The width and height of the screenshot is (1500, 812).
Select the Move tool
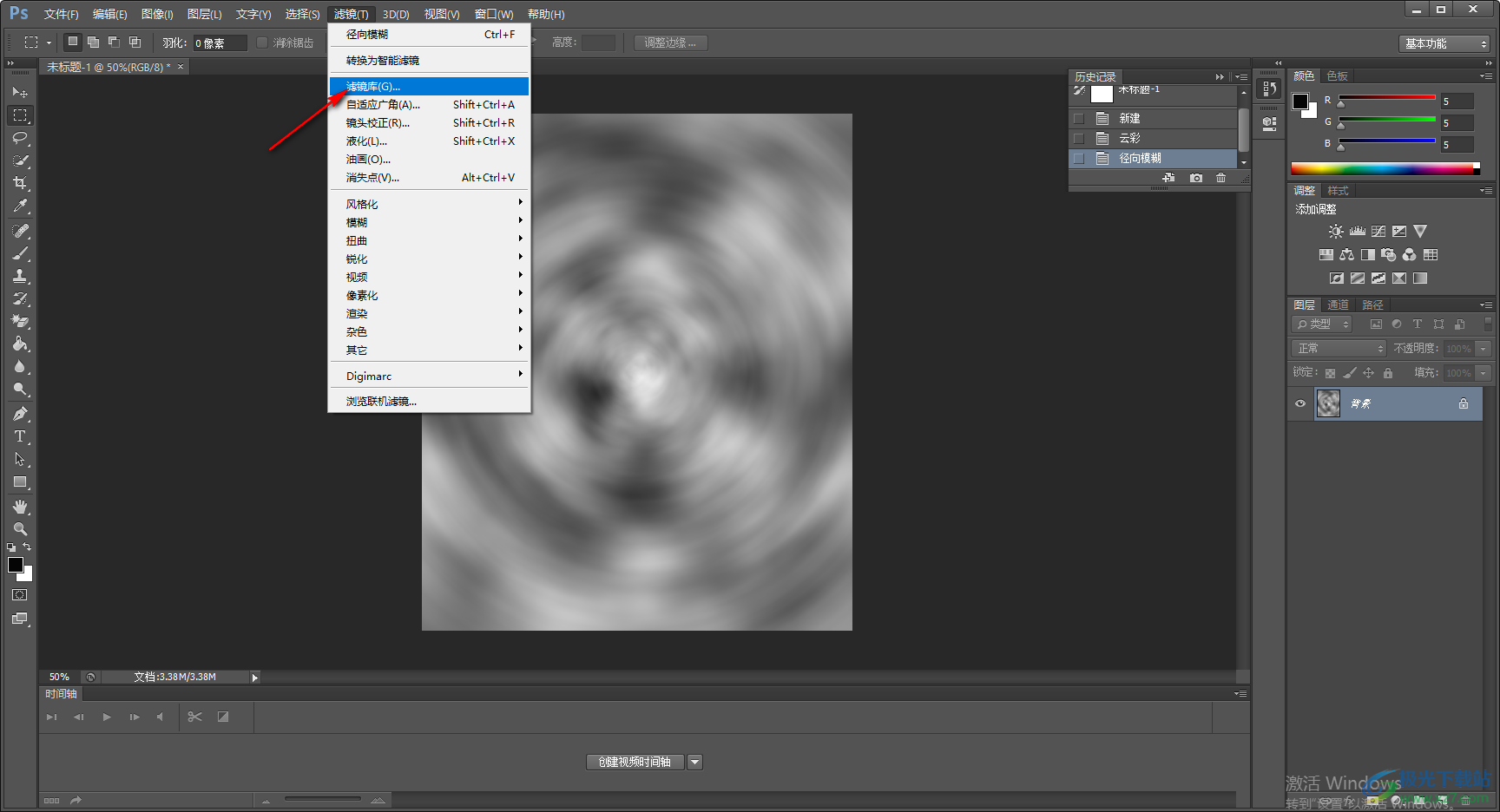coord(20,92)
